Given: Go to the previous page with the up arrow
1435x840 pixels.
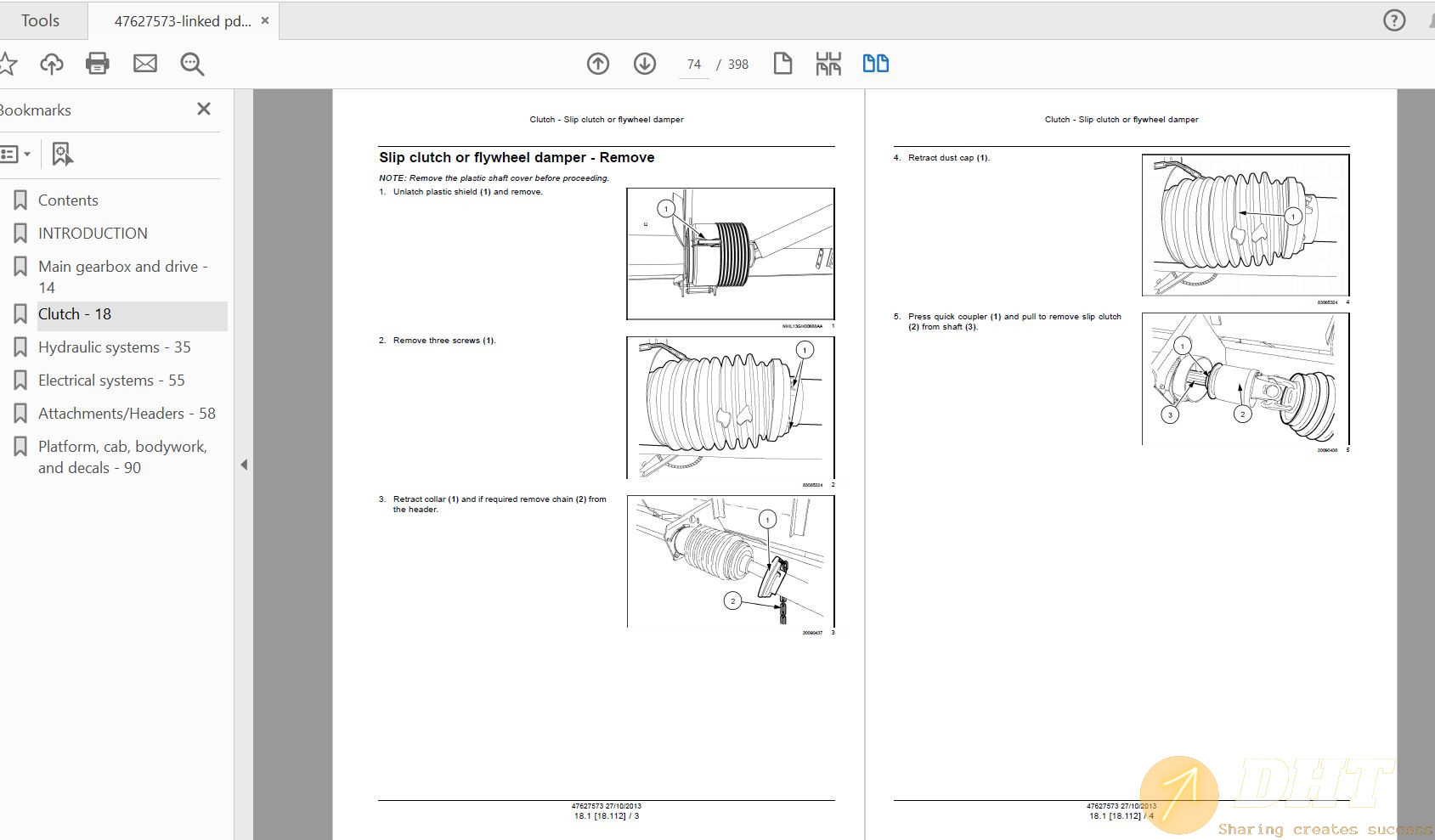Looking at the screenshot, I should point(598,64).
